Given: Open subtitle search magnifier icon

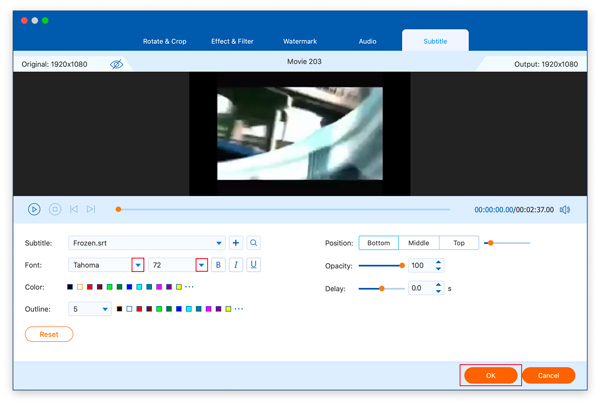Looking at the screenshot, I should (x=254, y=243).
